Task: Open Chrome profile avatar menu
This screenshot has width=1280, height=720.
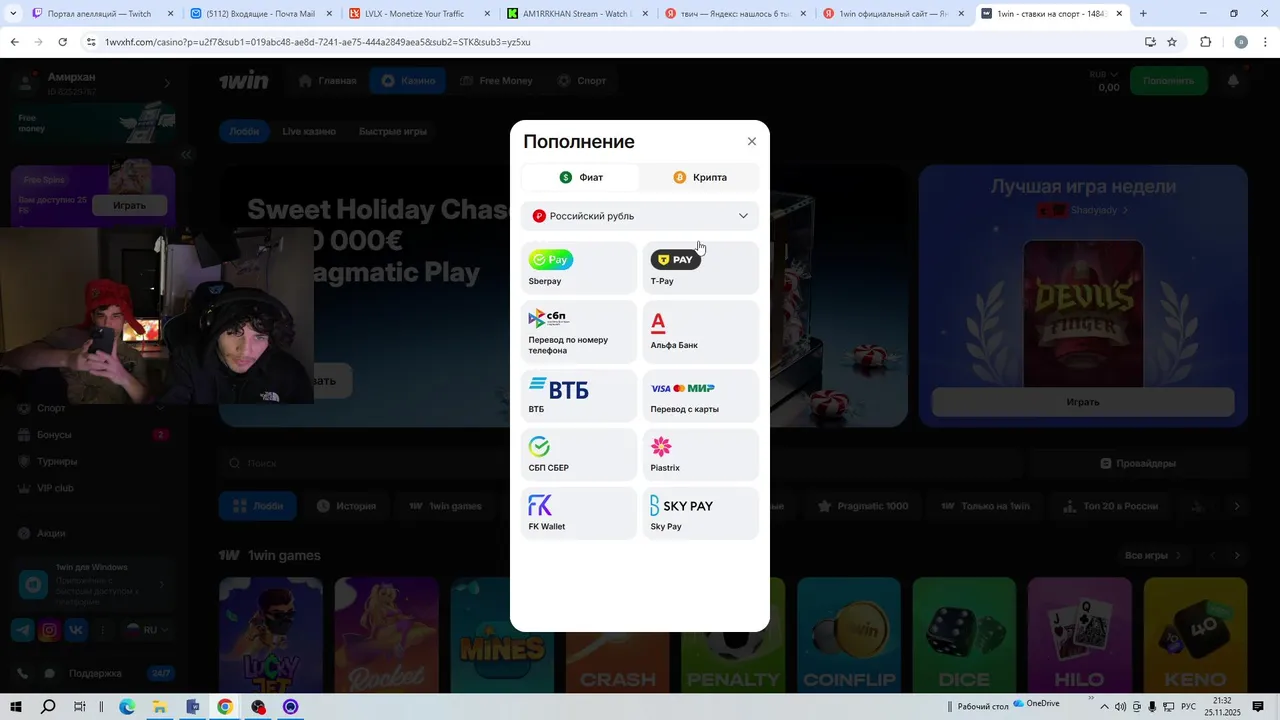Action: (x=1241, y=42)
